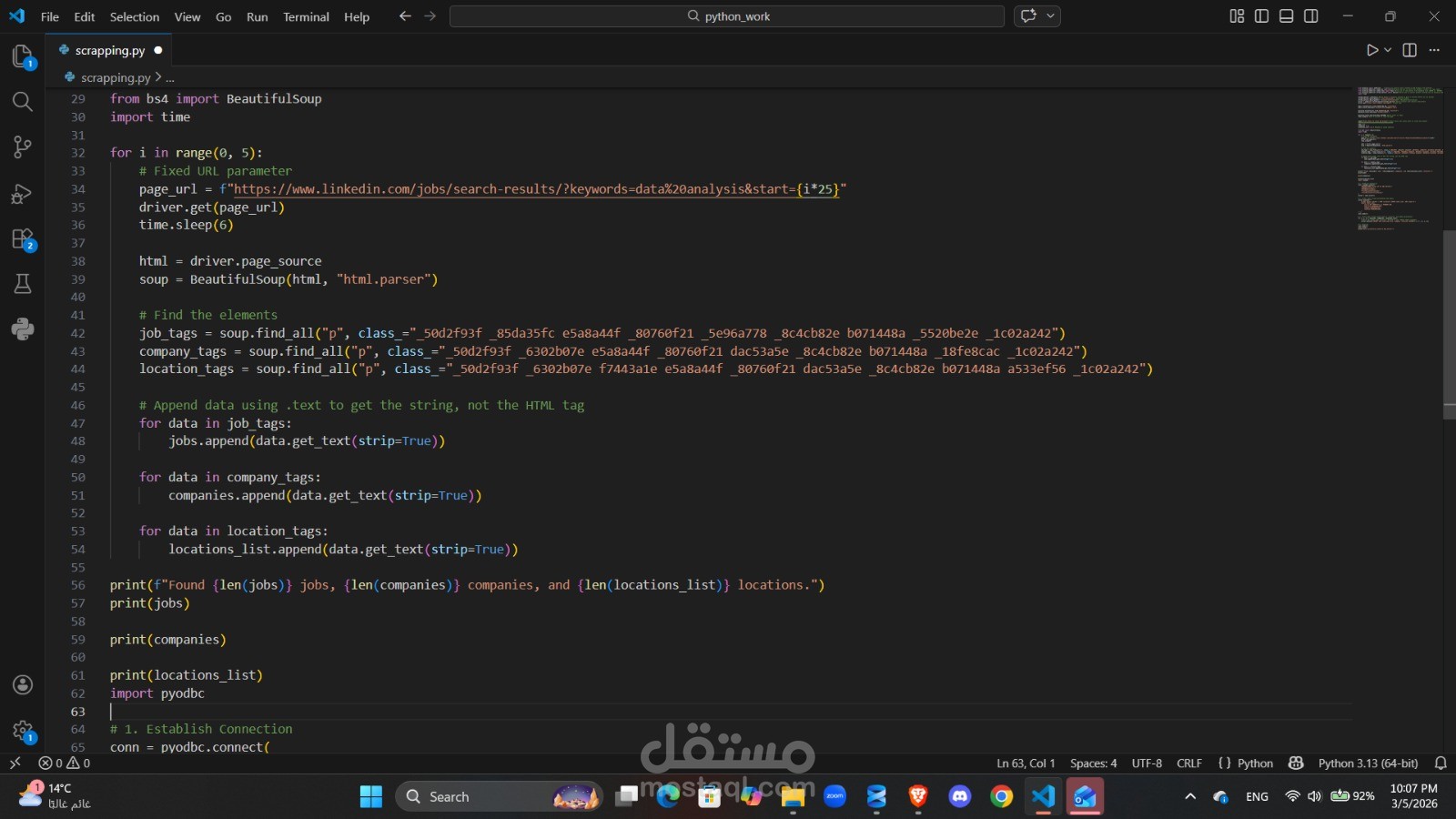Open the Customize Layout icon
Viewport: 1456px width, 819px height.
[x=1237, y=16]
